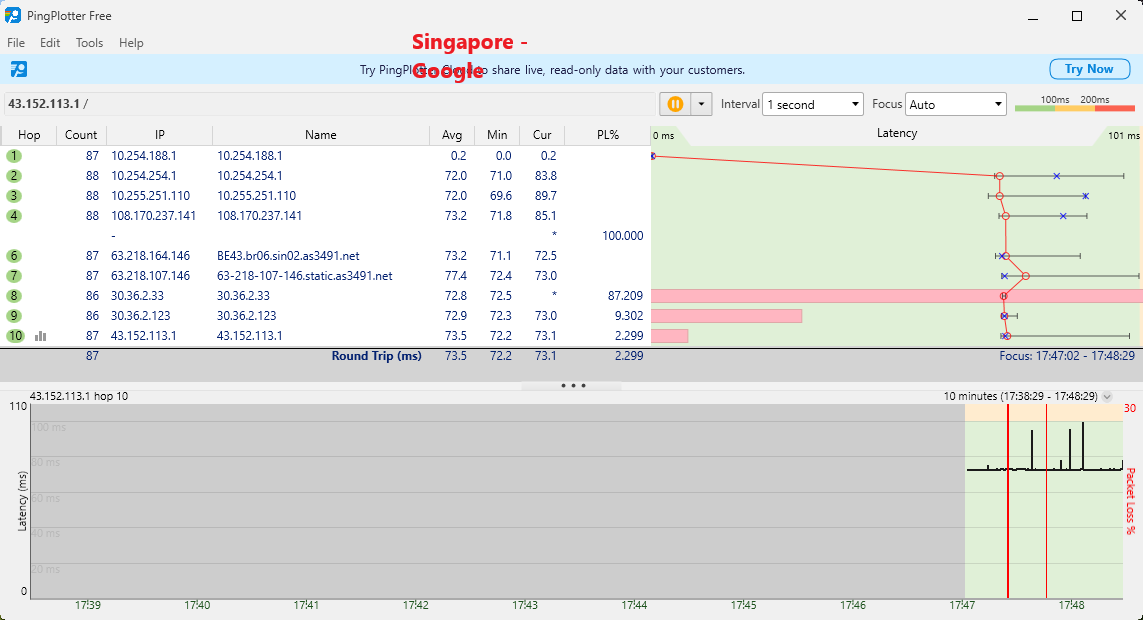Sort by the IP column header
This screenshot has width=1143, height=620.
click(x=160, y=135)
